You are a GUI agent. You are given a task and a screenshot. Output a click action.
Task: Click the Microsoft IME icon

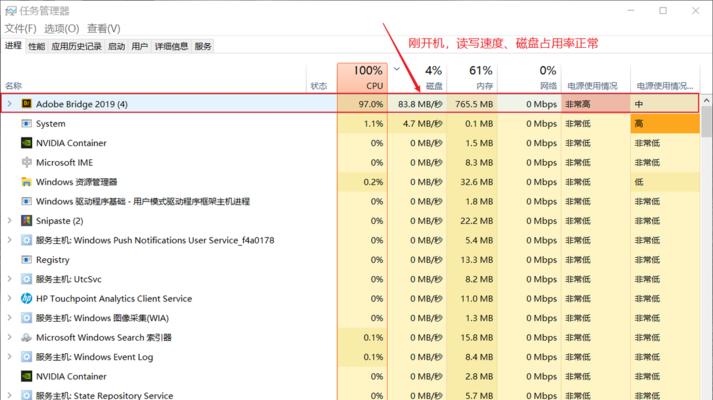point(26,162)
